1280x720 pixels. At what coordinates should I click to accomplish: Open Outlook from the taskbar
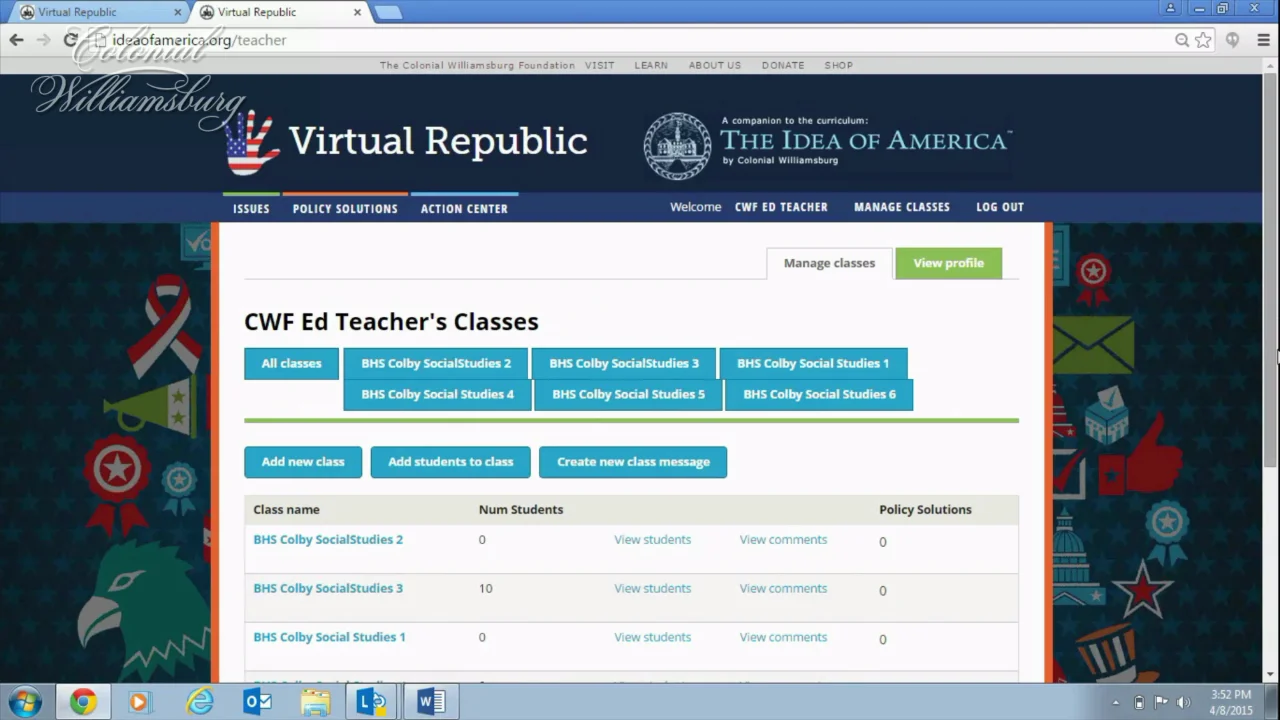(257, 702)
